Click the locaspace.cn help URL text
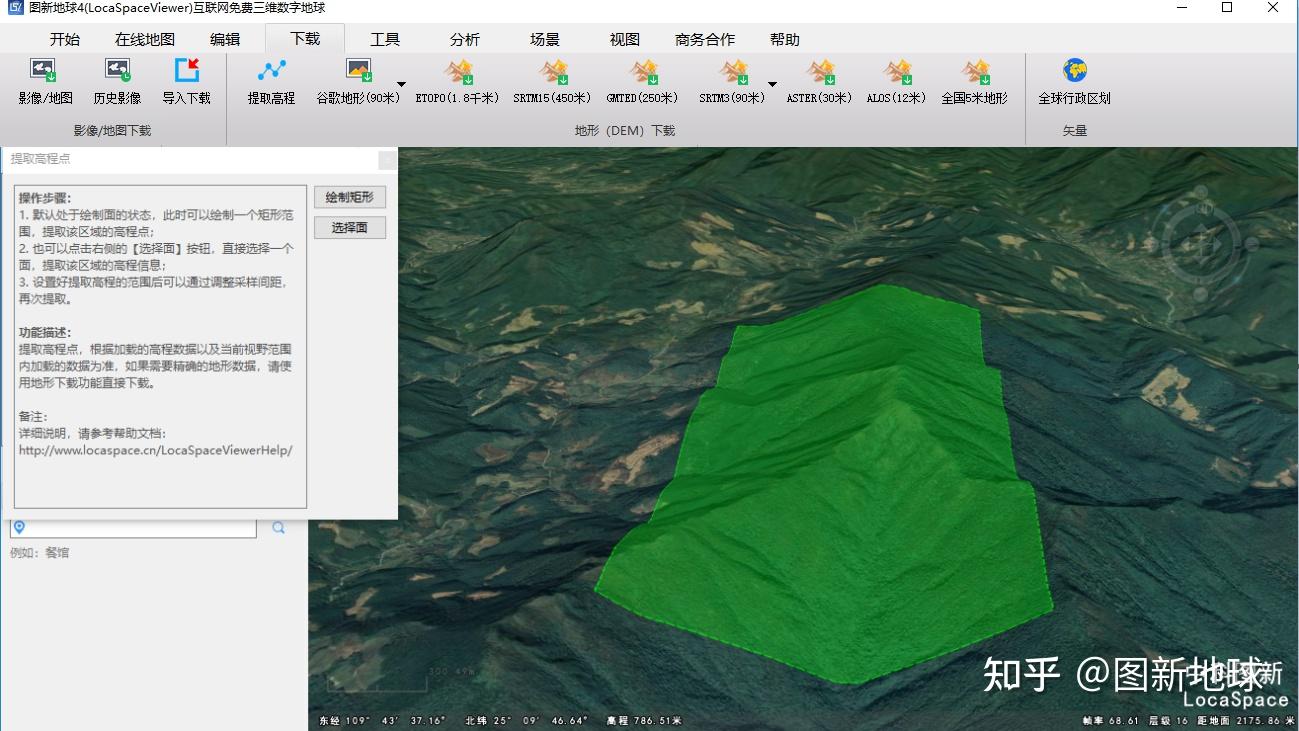 tap(156, 450)
